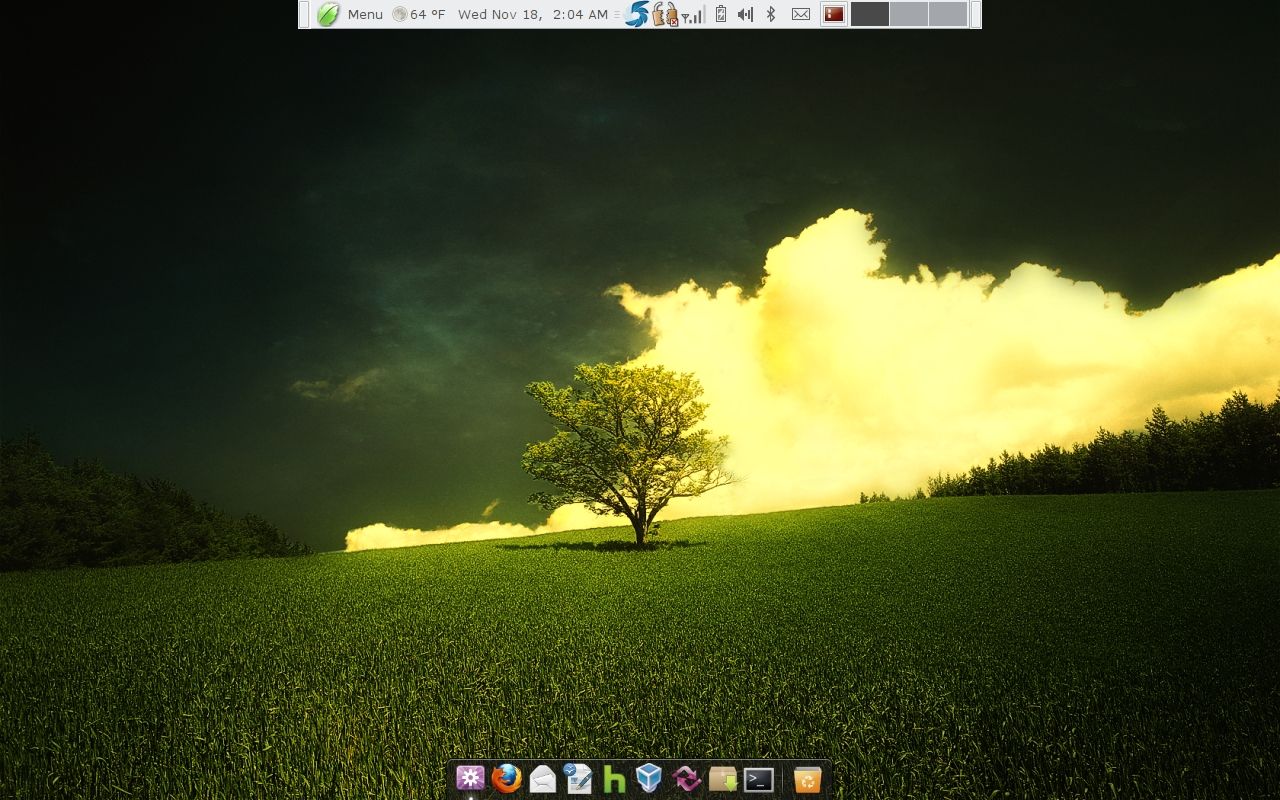Open the volume speaker control
The height and width of the screenshot is (800, 1280).
pos(745,14)
